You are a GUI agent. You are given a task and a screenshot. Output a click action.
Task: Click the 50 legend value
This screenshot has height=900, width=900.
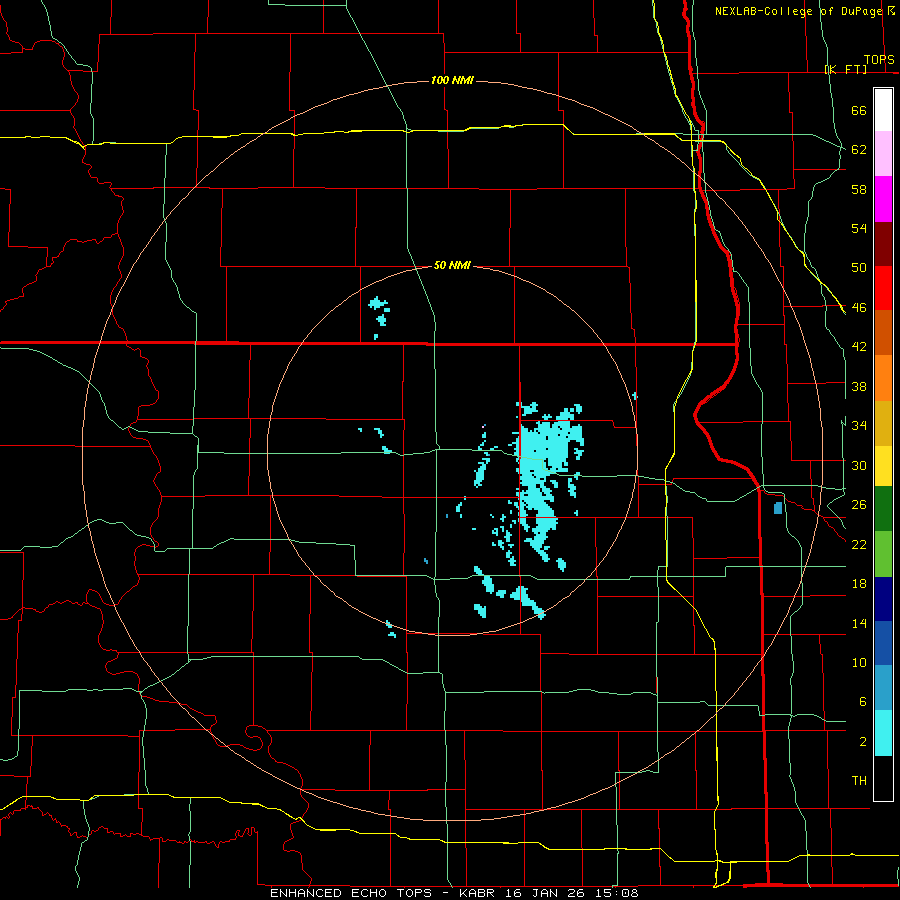point(859,268)
